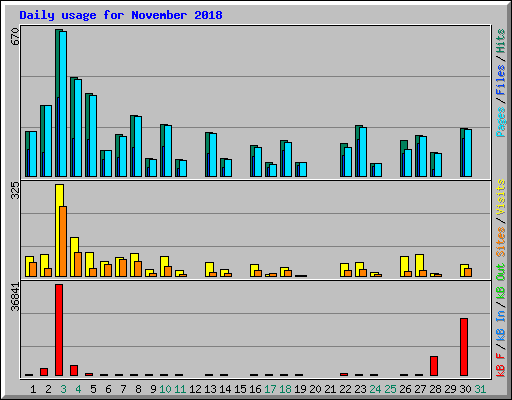This screenshot has width=512, height=400.
Task: Select day label 2 on the x-axis
Action: click(x=48, y=389)
